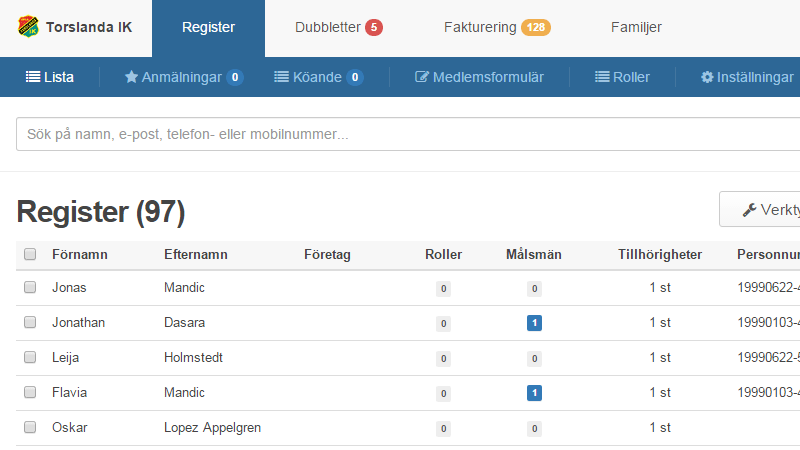Click the member search input field
800x450 pixels.
point(400,135)
